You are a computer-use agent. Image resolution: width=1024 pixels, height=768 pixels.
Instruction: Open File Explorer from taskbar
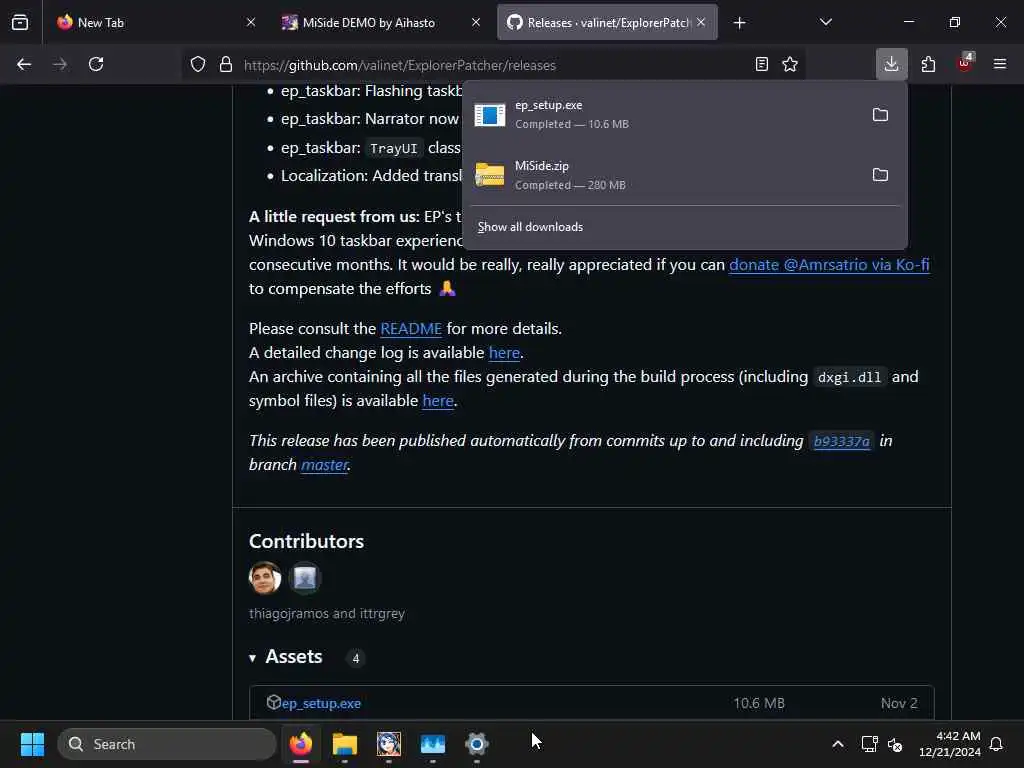click(x=345, y=744)
